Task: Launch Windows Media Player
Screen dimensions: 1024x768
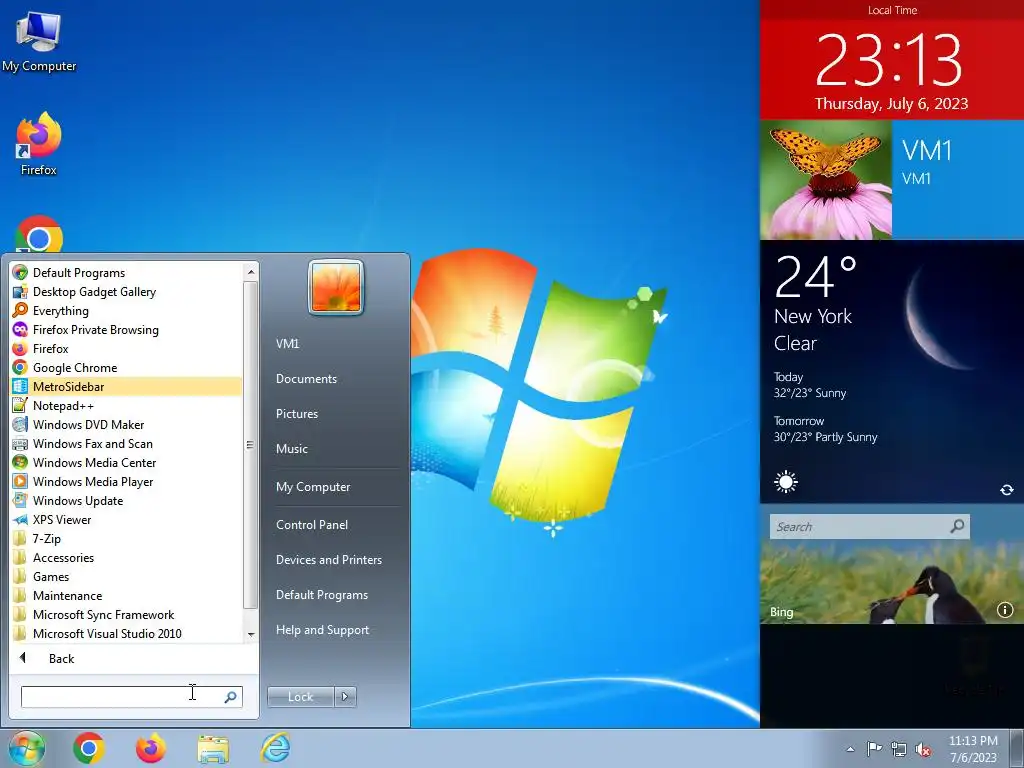Action: (x=126, y=481)
